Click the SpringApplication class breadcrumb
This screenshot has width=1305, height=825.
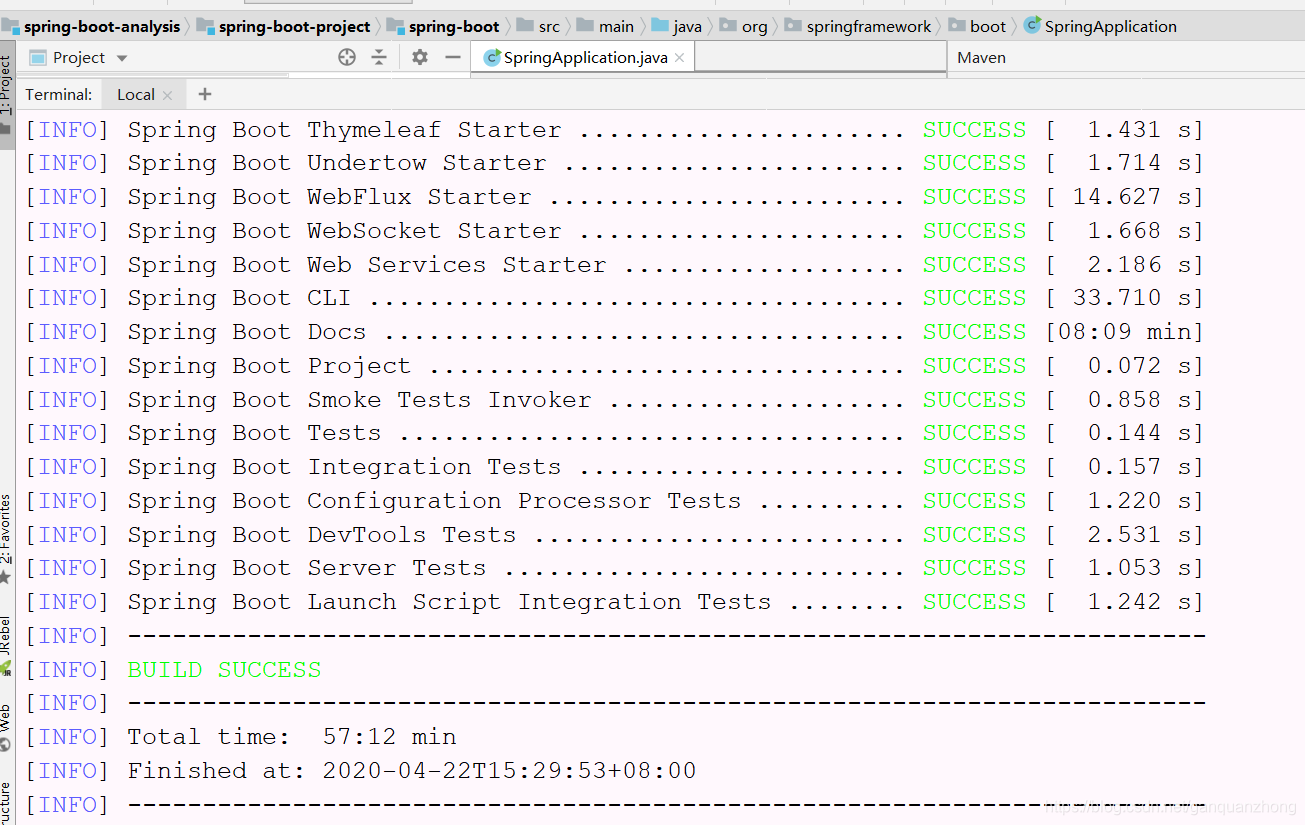pyautogui.click(x=1100, y=27)
